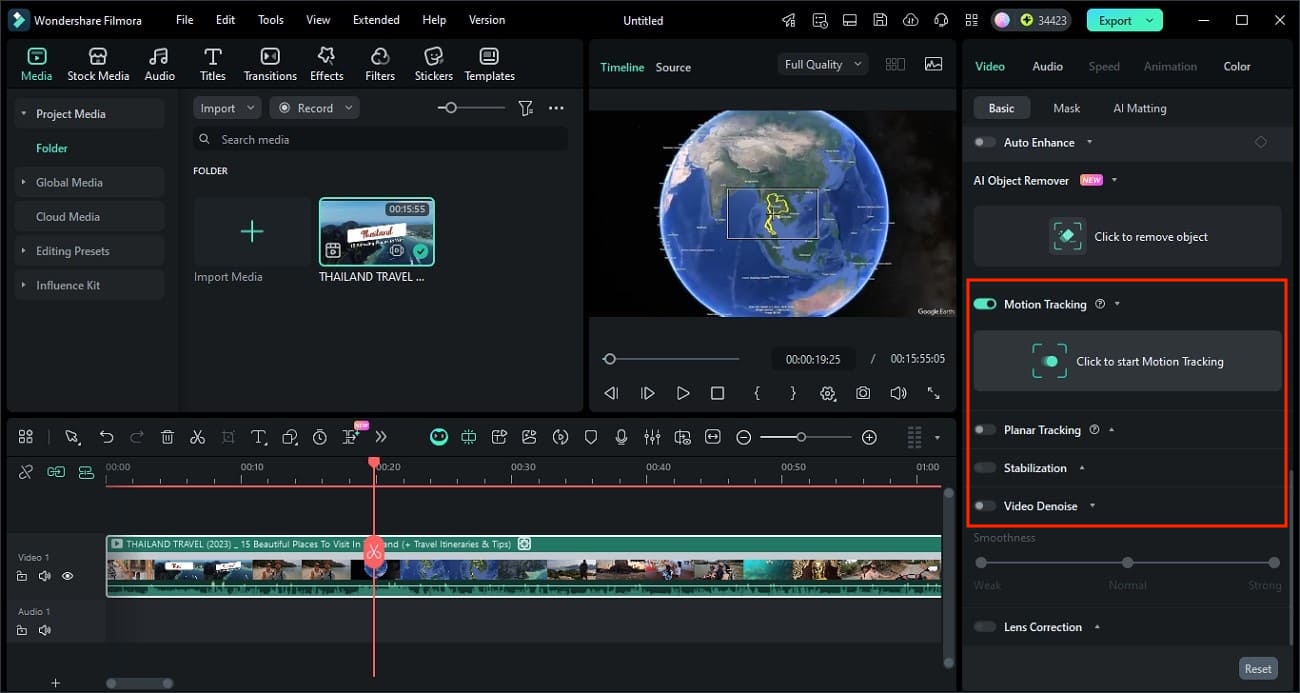Open the Tools menu
Viewport: 1300px width, 693px height.
tap(269, 19)
